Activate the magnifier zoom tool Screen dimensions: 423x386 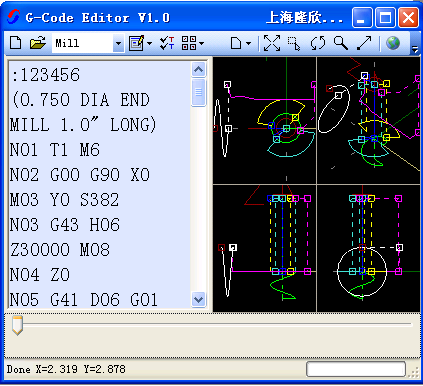[x=341, y=43]
